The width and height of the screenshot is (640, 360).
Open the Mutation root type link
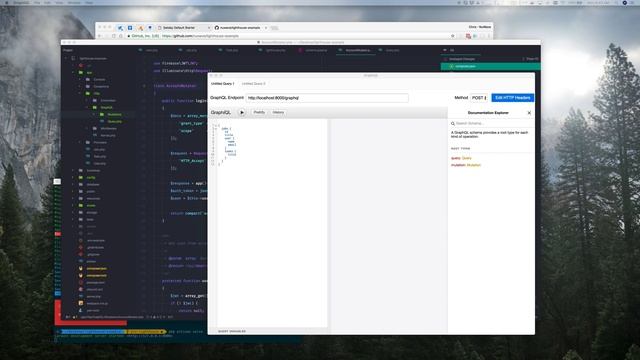point(474,165)
